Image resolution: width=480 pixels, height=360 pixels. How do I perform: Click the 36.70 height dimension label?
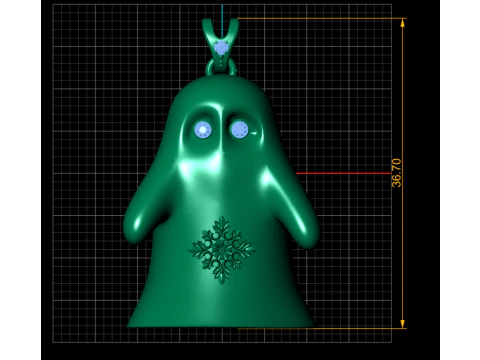396,173
